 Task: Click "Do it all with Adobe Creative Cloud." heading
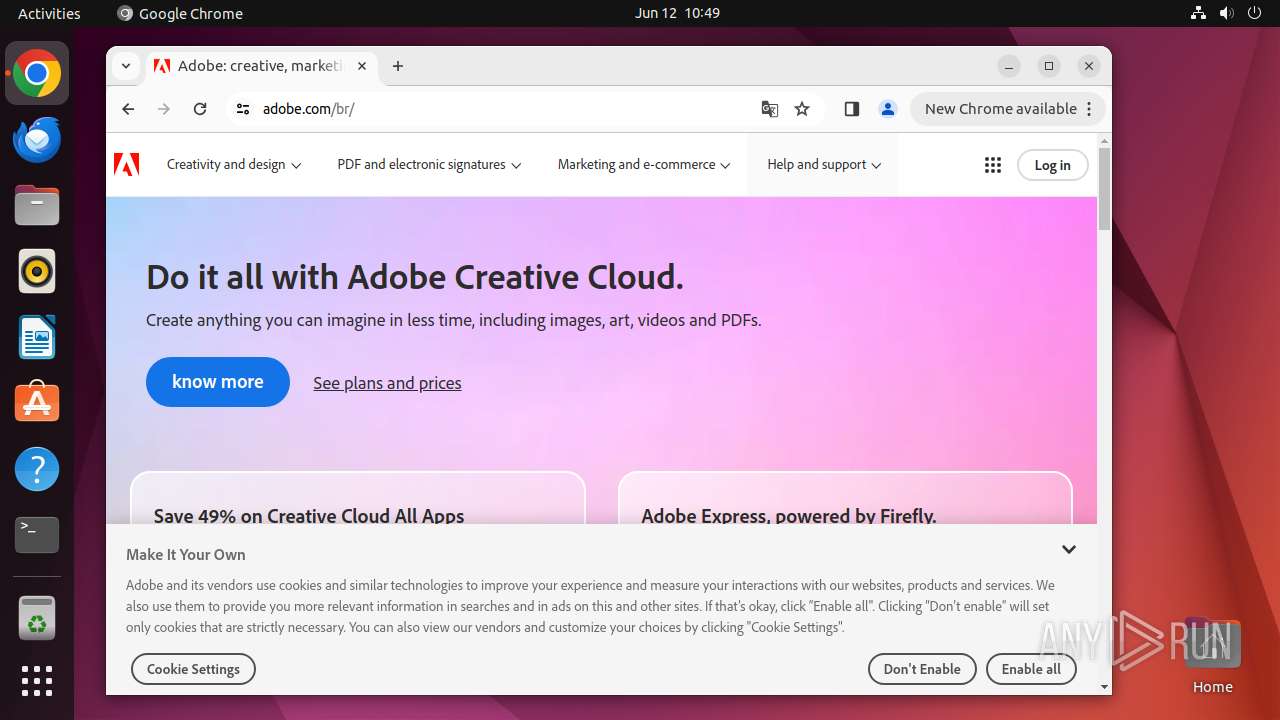click(x=415, y=277)
